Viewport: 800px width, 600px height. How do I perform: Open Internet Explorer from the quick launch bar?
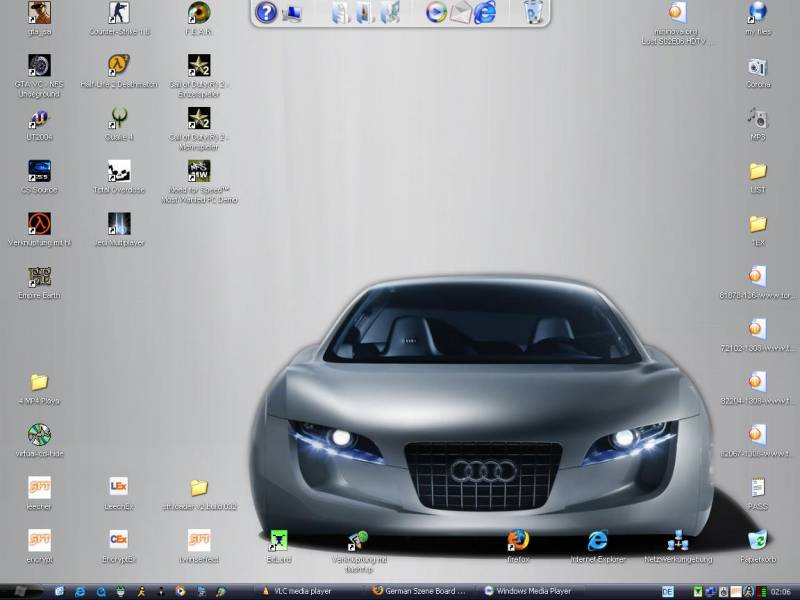pyautogui.click(x=80, y=592)
